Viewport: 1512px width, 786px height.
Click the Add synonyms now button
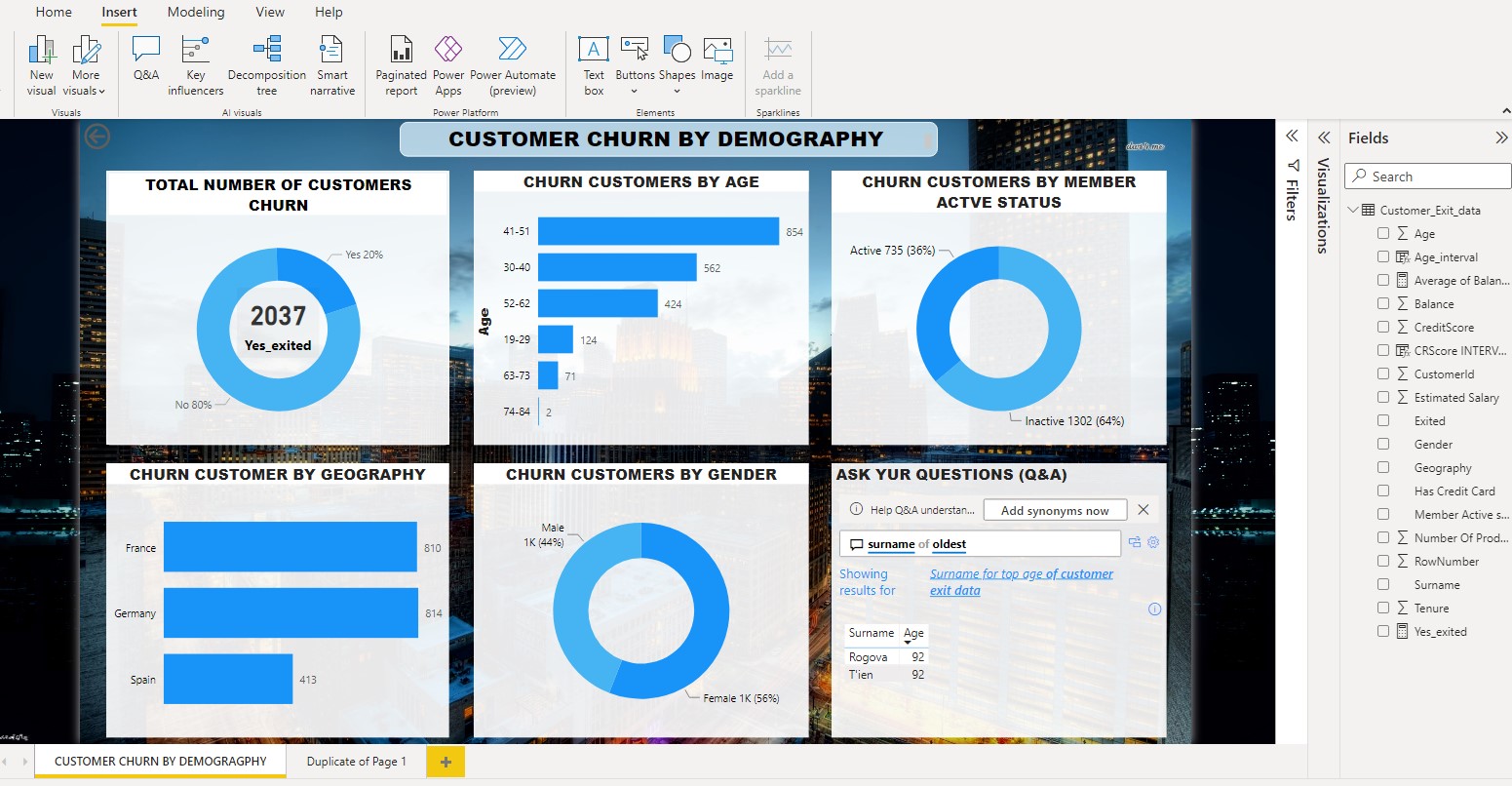point(1054,510)
